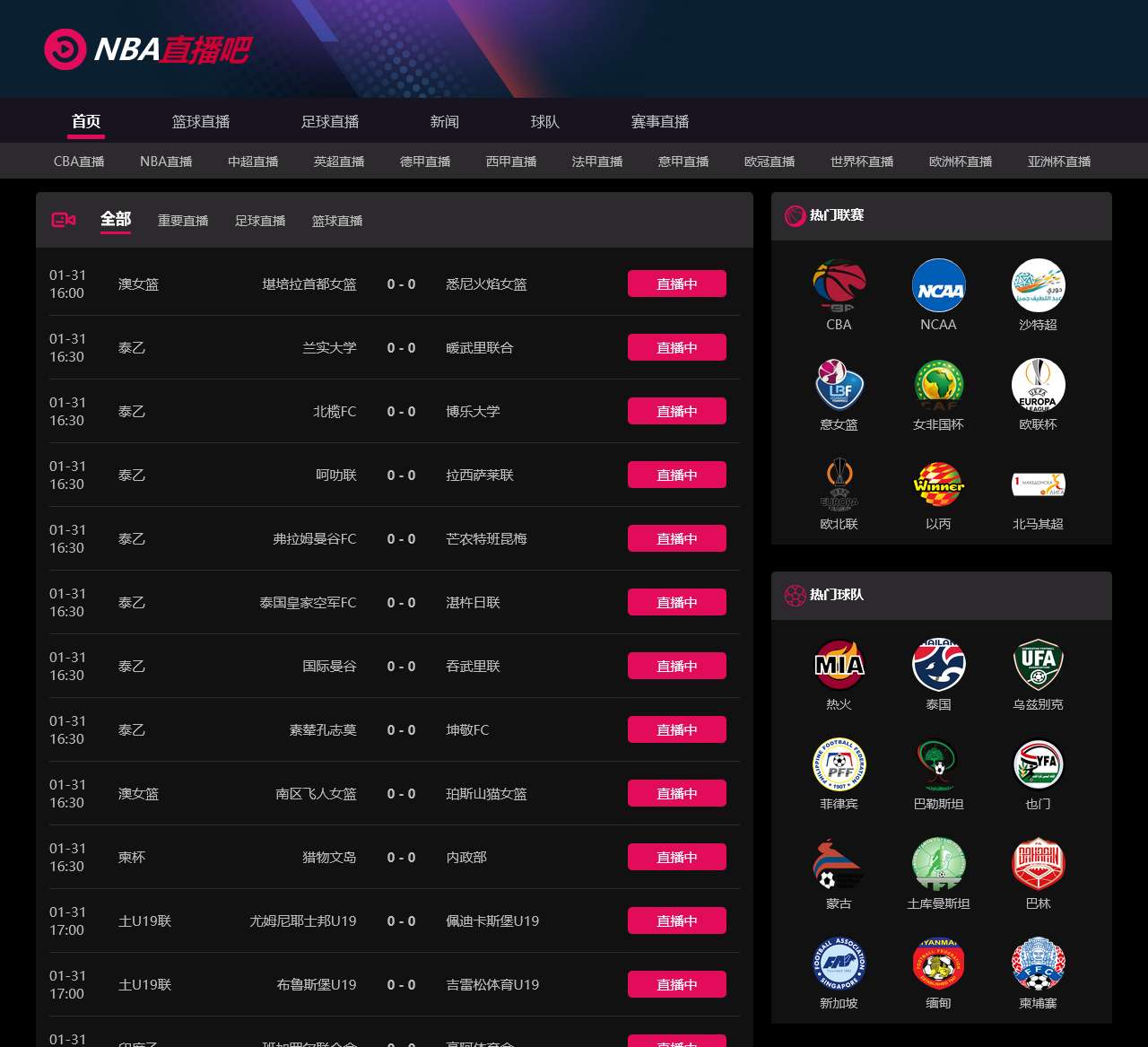Switch to the 篮球直播 filter tab
The width and height of the screenshot is (1148, 1047).
click(337, 220)
